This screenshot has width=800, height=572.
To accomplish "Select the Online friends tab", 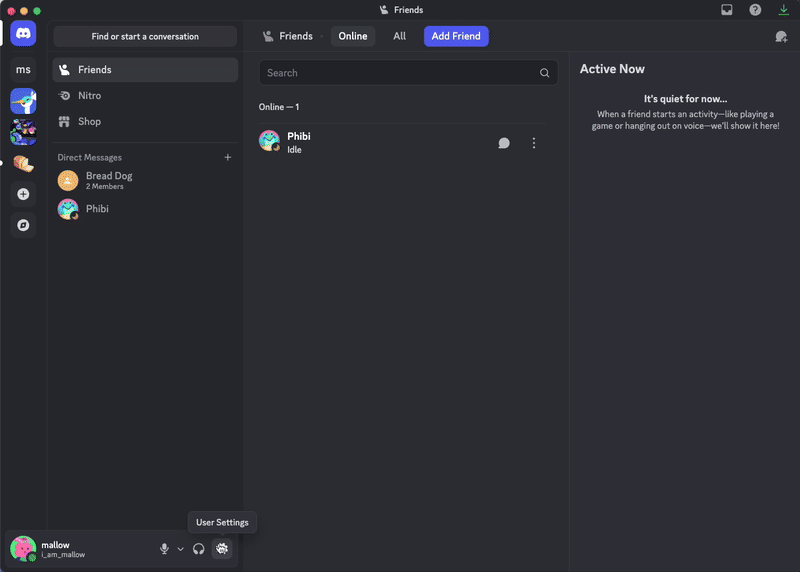I will [353, 36].
